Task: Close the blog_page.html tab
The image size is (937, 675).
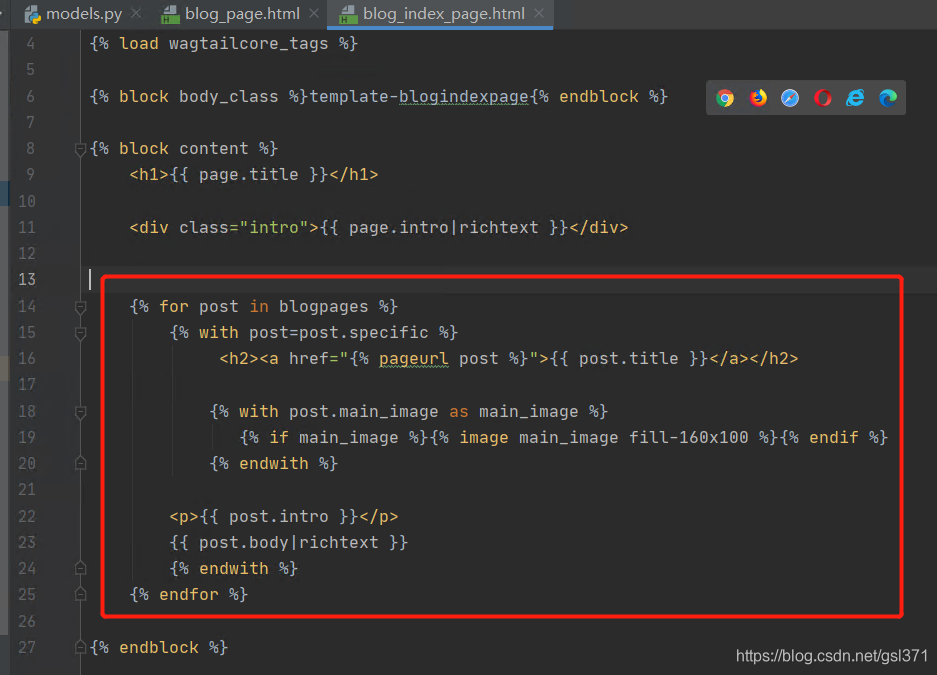Action: click(314, 13)
